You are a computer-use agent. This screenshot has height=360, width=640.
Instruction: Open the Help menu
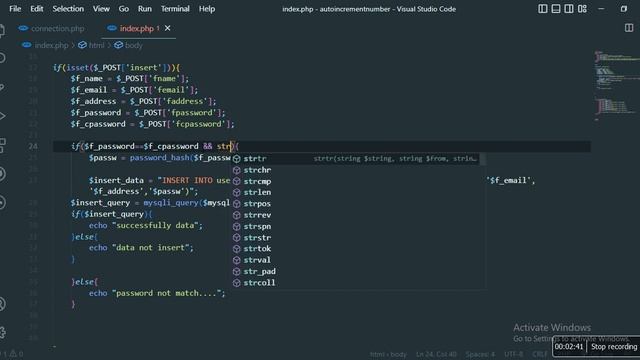[x=207, y=9]
